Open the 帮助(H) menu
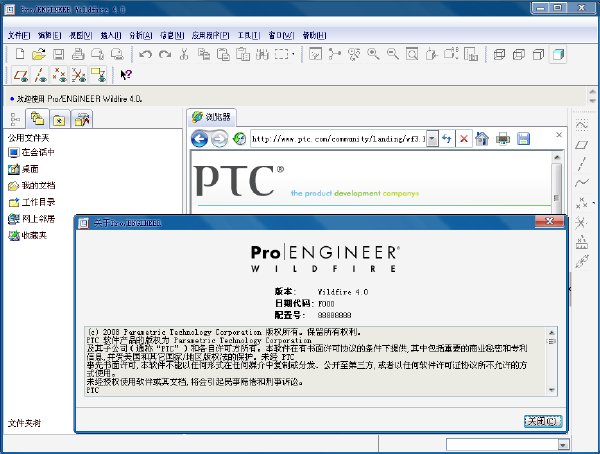The image size is (600, 454). [x=315, y=35]
